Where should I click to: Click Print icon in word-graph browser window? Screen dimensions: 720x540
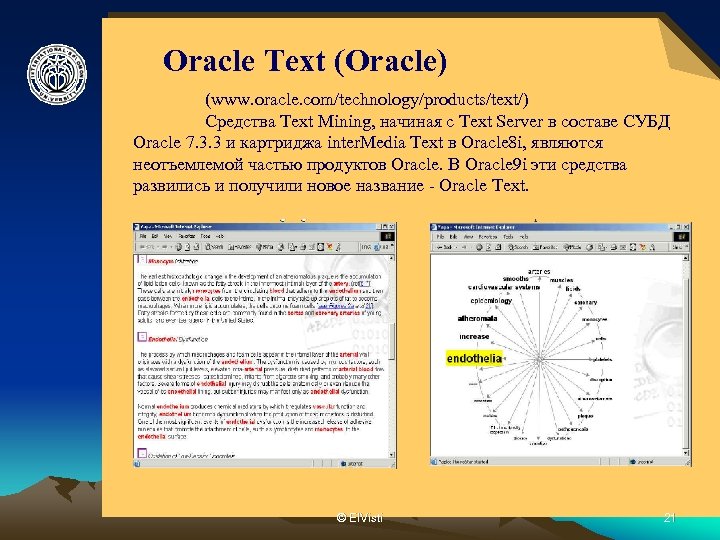[613, 247]
